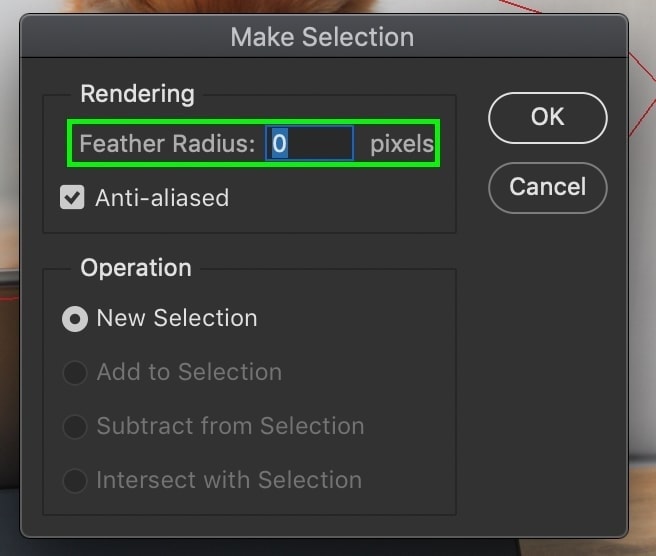Choose the Add to Selection radio button

pos(75,372)
